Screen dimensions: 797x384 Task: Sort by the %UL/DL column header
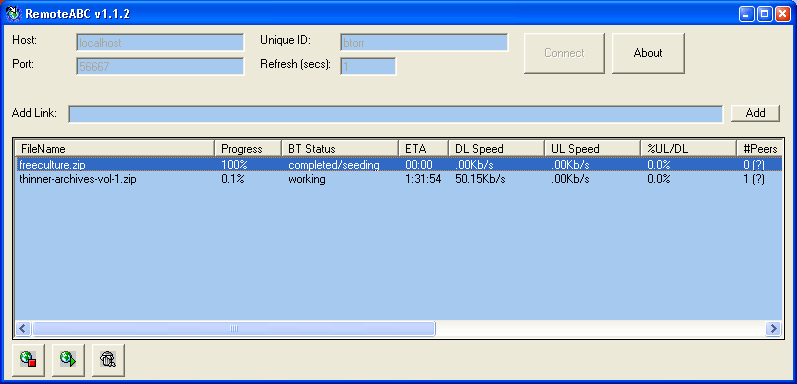(688, 149)
